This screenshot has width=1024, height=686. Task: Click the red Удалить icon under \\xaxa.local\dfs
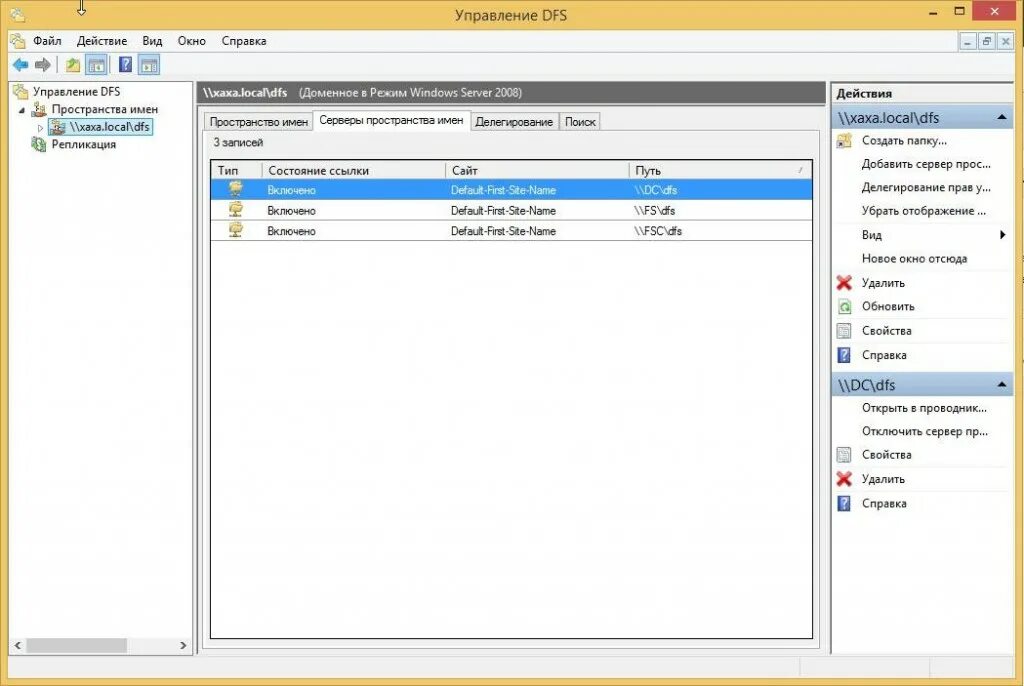point(845,283)
